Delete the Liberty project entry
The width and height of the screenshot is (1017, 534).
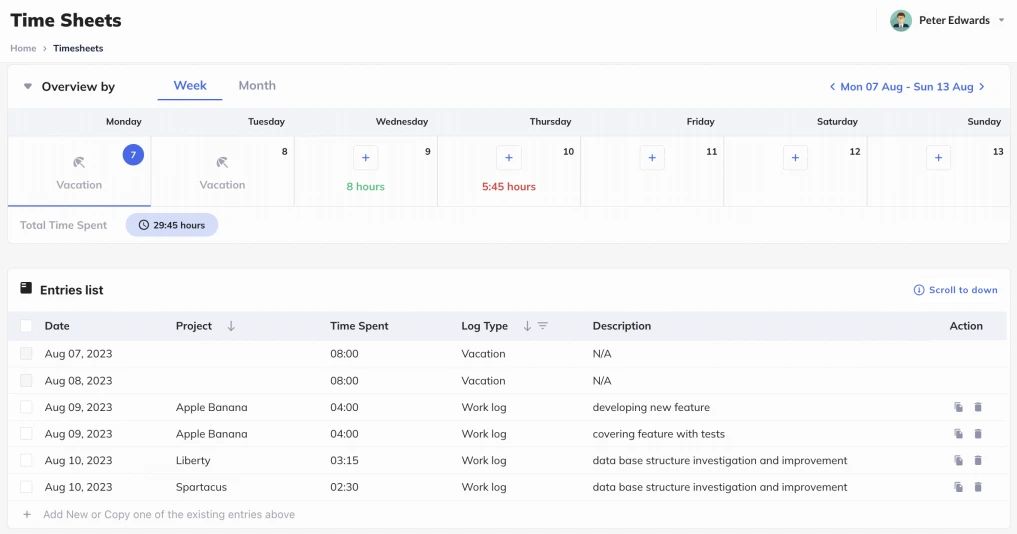978,461
